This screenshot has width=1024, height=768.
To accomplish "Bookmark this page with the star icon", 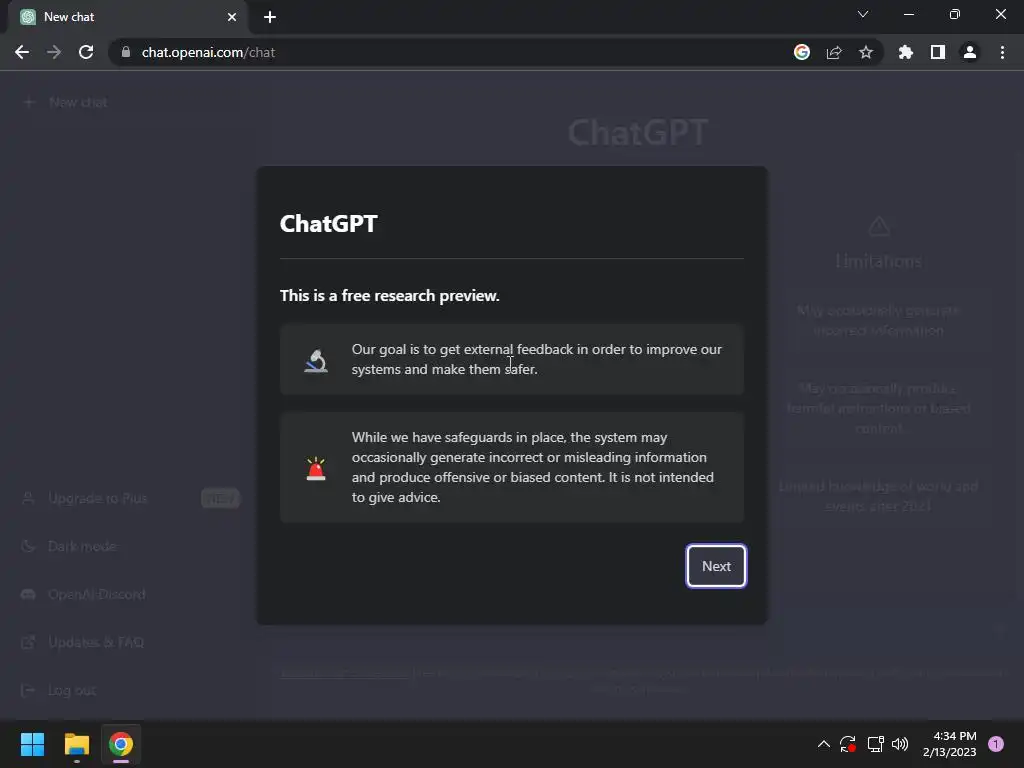I will pos(866,52).
